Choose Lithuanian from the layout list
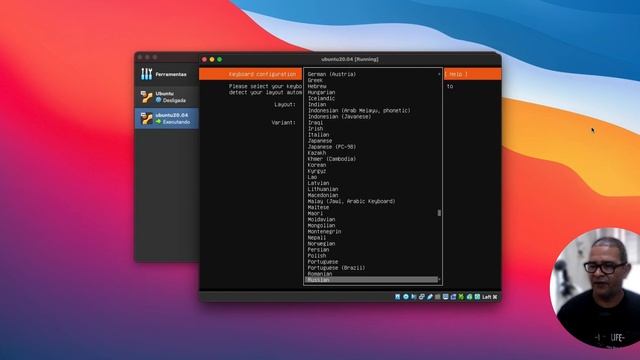The height and width of the screenshot is (360, 640). (x=323, y=189)
